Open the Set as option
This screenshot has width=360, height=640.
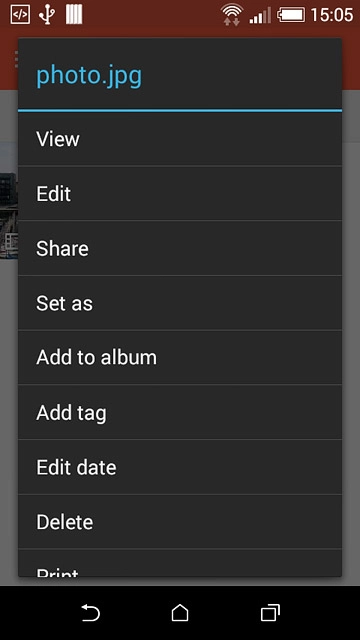point(180,303)
